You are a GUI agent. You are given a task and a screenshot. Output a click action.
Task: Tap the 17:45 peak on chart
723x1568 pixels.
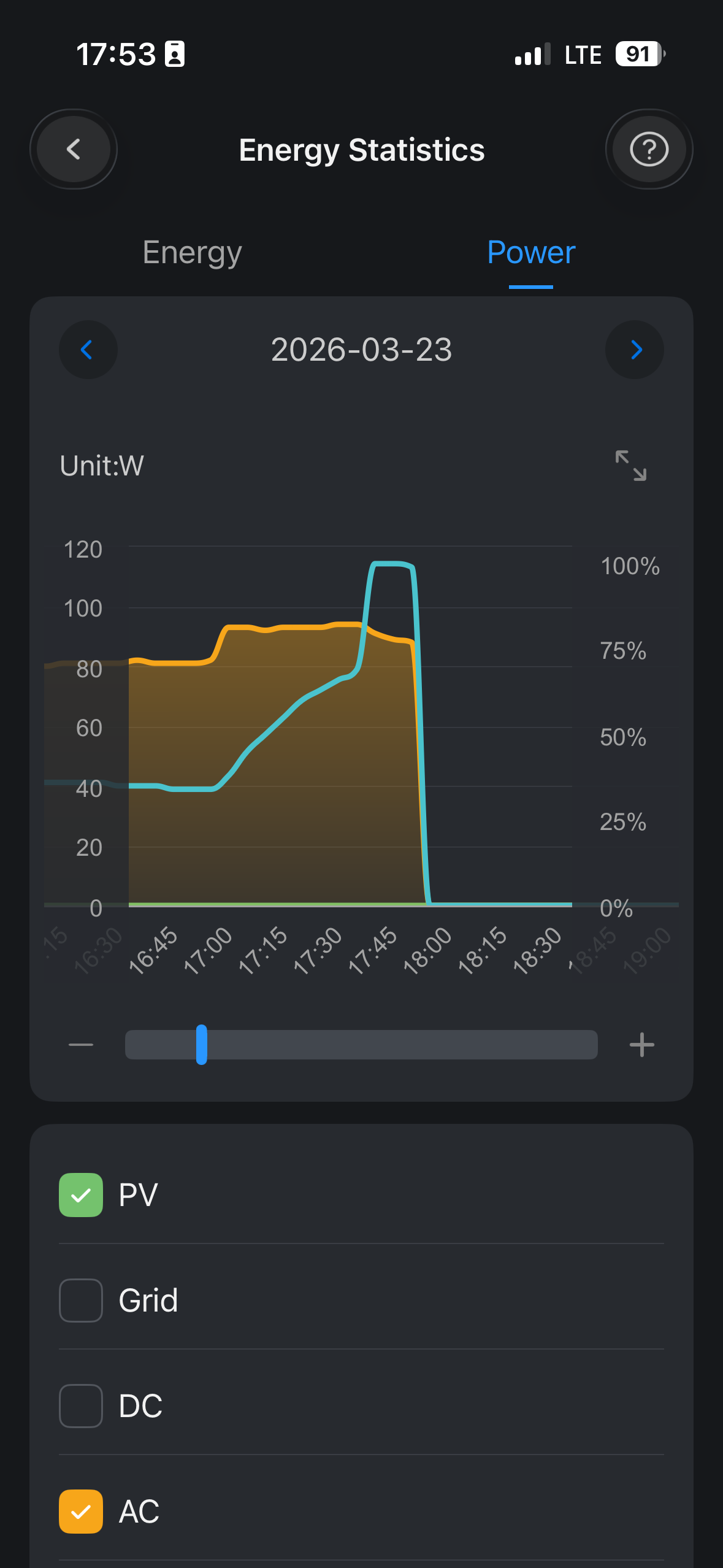click(392, 564)
